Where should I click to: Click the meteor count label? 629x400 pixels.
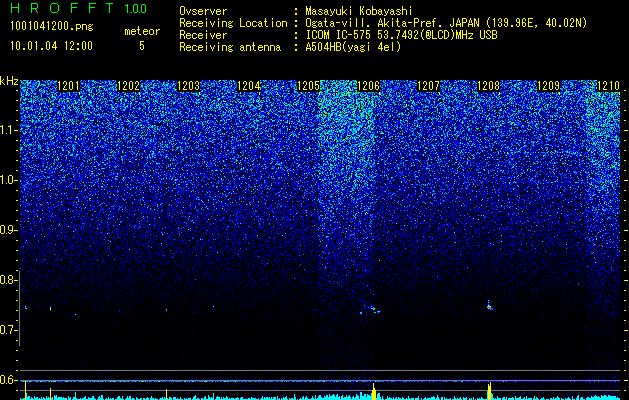pos(142,31)
